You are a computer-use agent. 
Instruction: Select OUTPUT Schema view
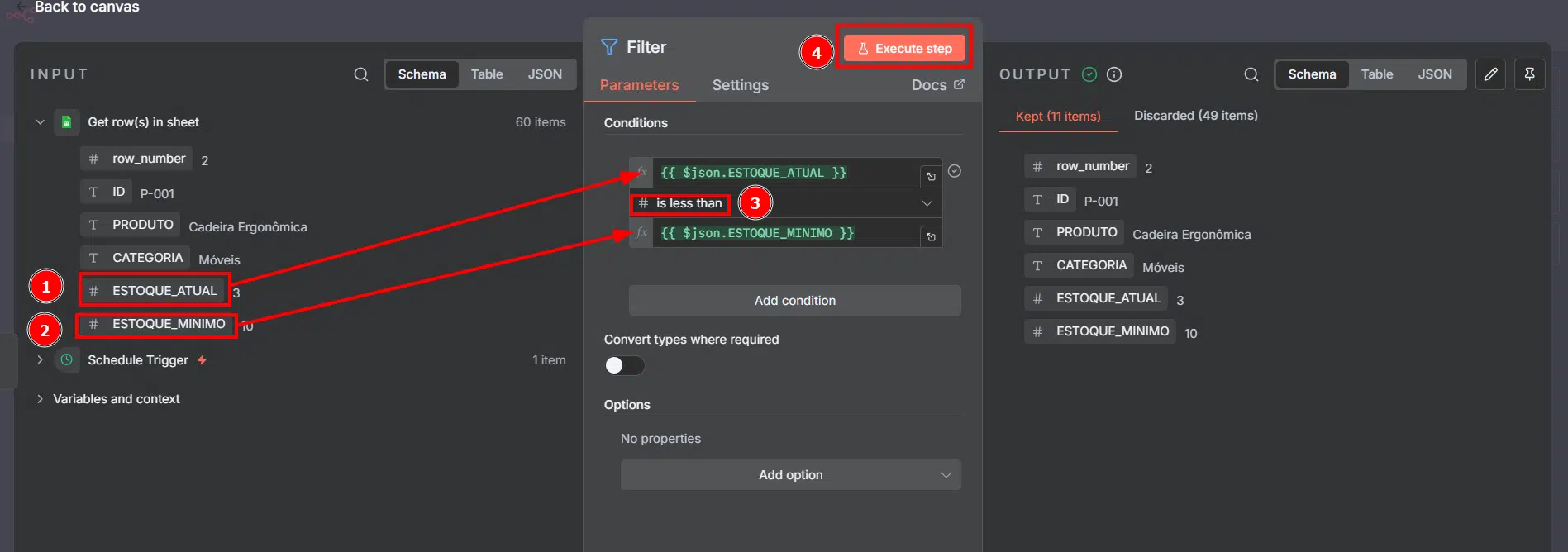point(1312,74)
